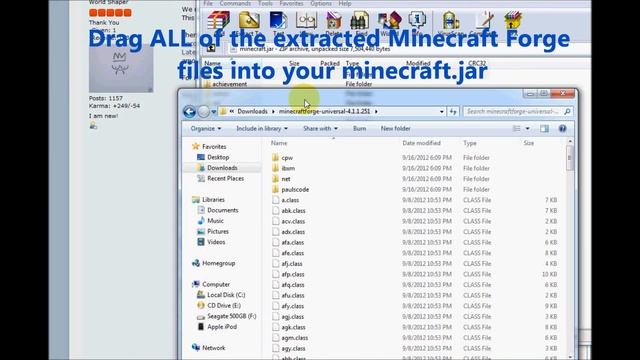Open the WinRAR Favorites menu
Viewport: 640px width, 360px height.
coord(291,3)
